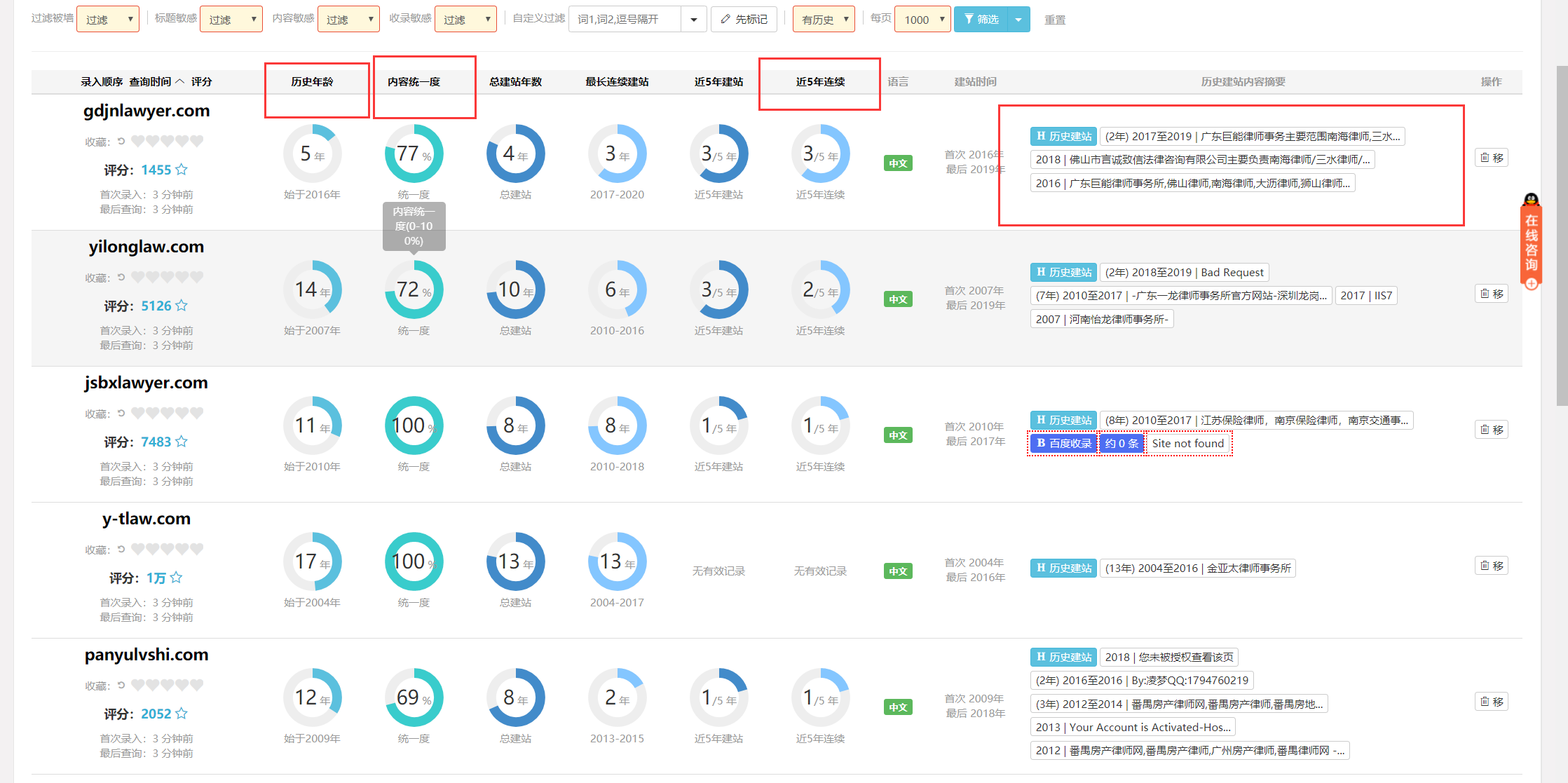
Task: Sort by 内容统一度 column header
Action: (x=414, y=82)
